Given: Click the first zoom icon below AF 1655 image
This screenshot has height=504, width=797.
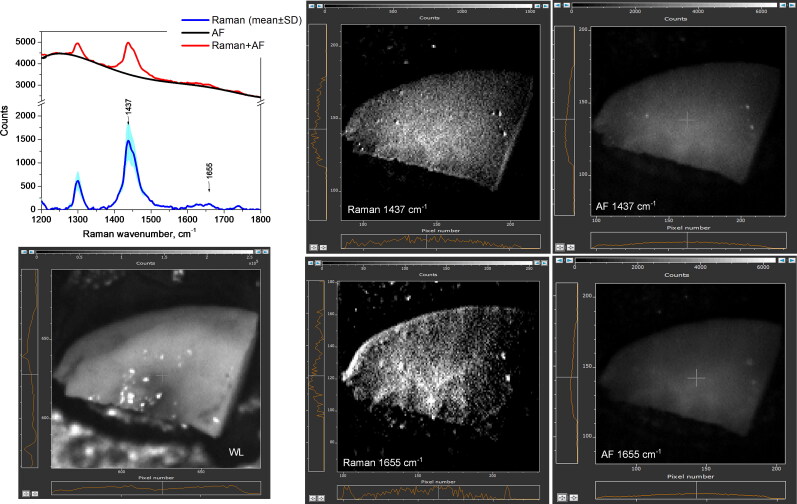Looking at the screenshot, I should pos(562,497).
